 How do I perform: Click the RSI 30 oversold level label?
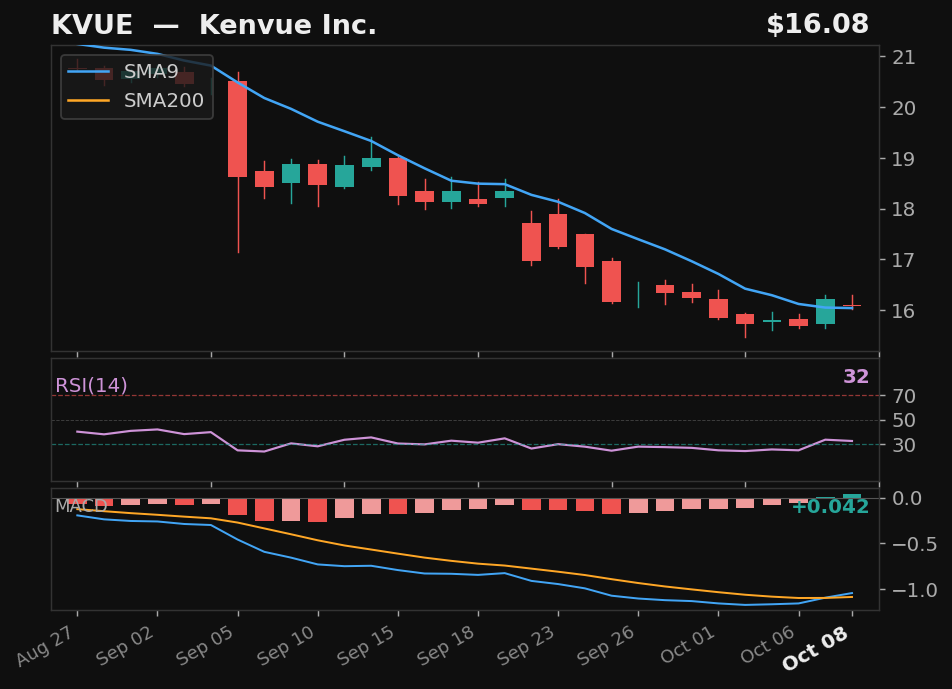tap(903, 445)
